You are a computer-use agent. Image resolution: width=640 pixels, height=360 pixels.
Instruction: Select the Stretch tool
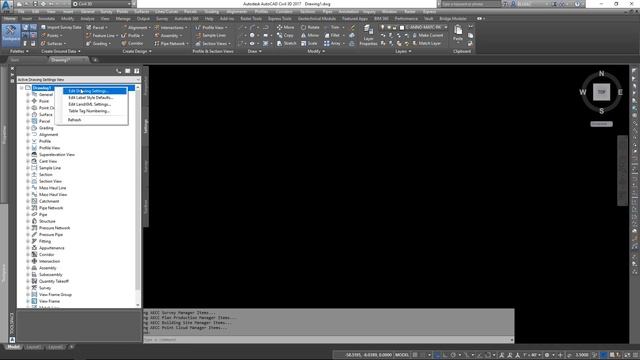coord(287,43)
